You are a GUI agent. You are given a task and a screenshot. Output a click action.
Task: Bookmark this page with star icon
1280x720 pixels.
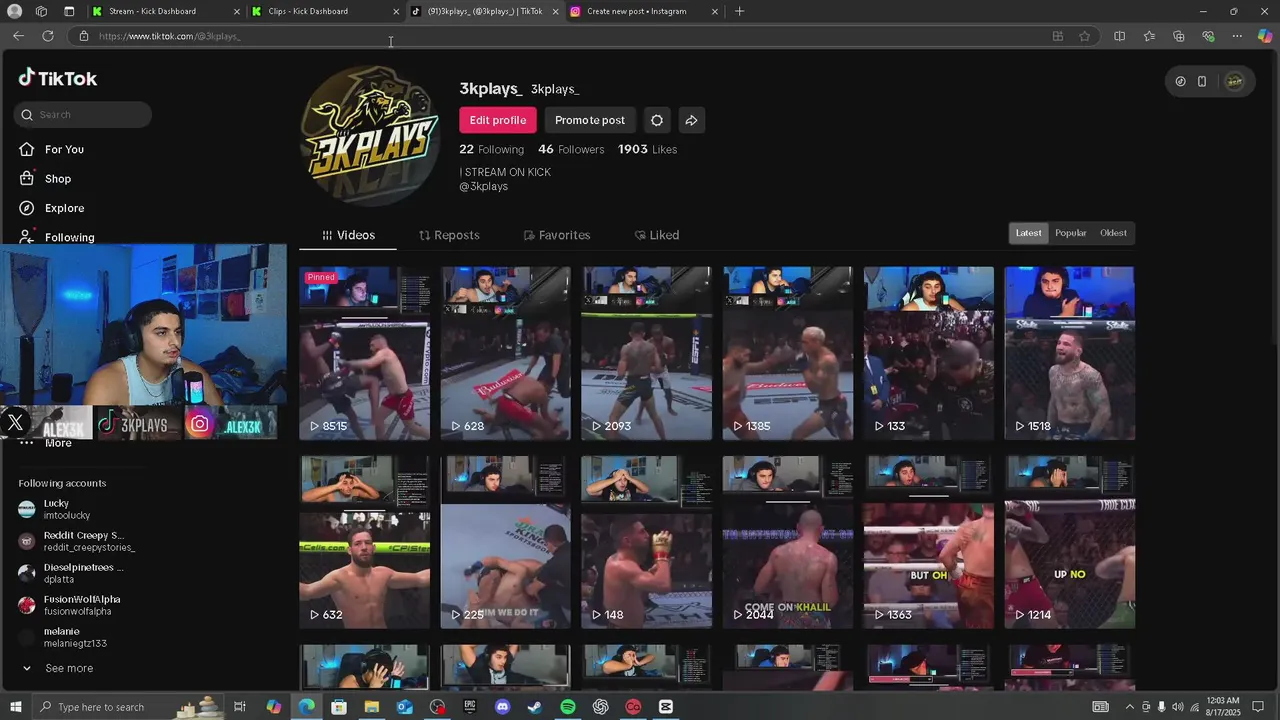pyautogui.click(x=1085, y=36)
